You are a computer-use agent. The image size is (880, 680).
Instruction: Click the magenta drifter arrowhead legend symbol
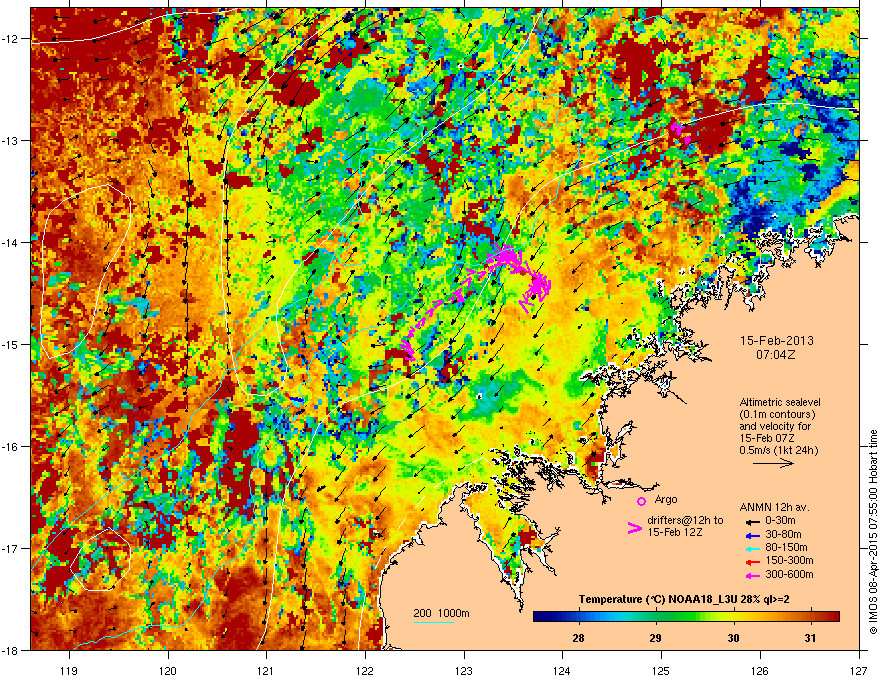pos(634,527)
